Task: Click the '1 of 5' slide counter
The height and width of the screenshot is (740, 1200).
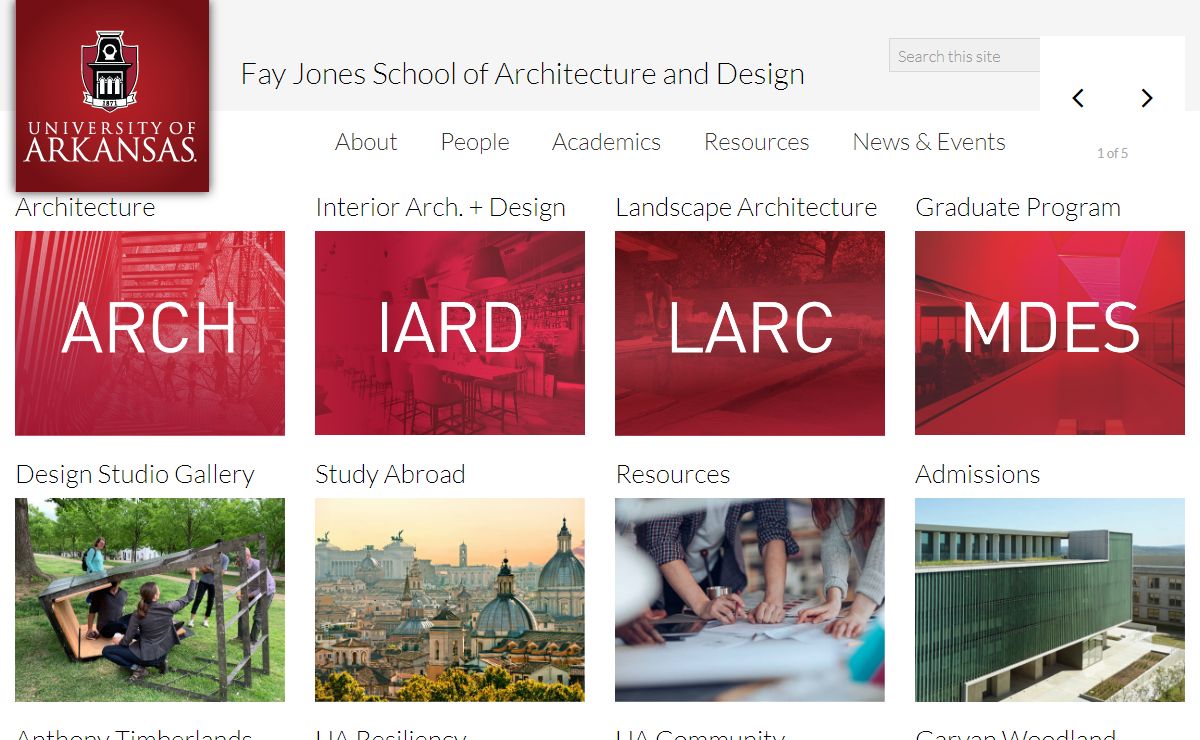Action: (1112, 153)
